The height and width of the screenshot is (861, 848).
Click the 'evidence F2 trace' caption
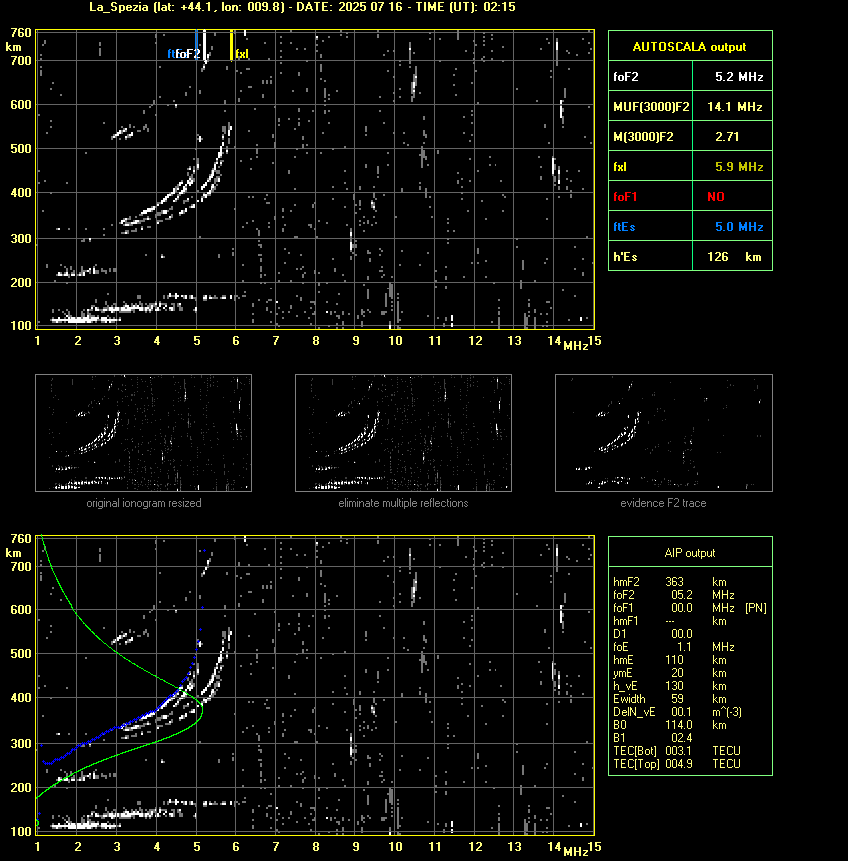point(663,503)
